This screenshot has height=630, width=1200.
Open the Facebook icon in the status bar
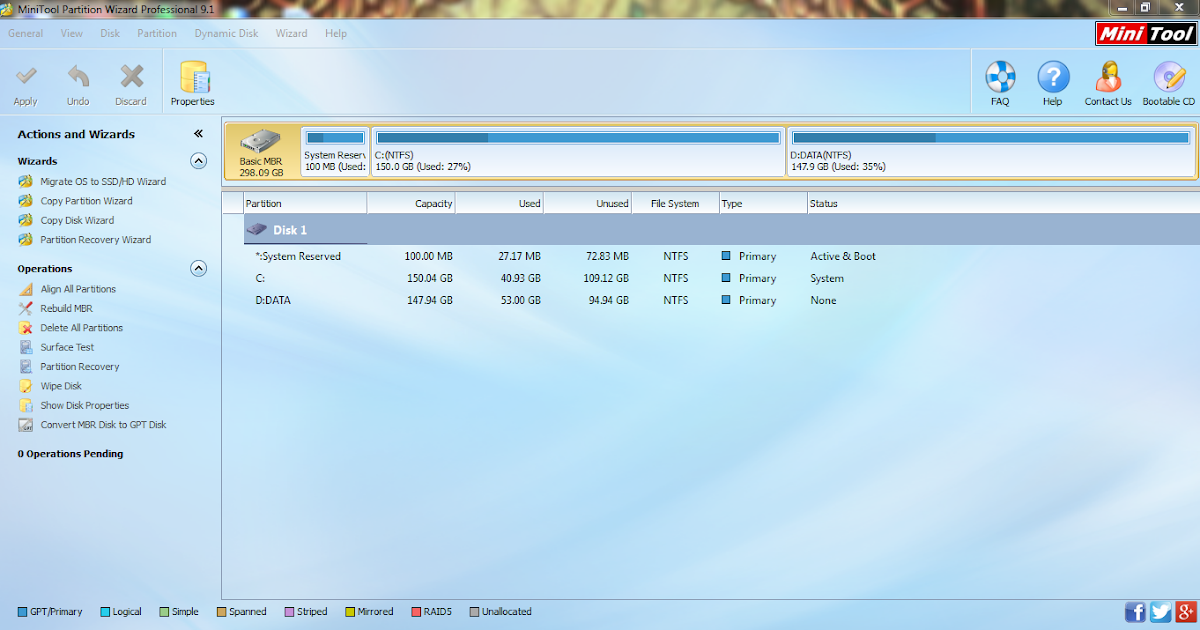click(1135, 611)
